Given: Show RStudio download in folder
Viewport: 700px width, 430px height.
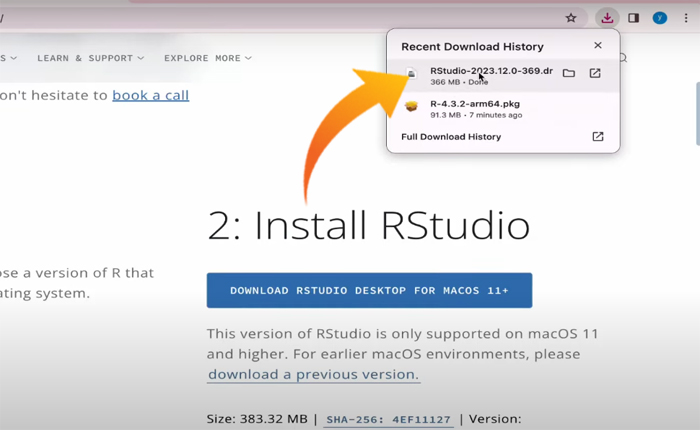Looking at the screenshot, I should click(569, 73).
